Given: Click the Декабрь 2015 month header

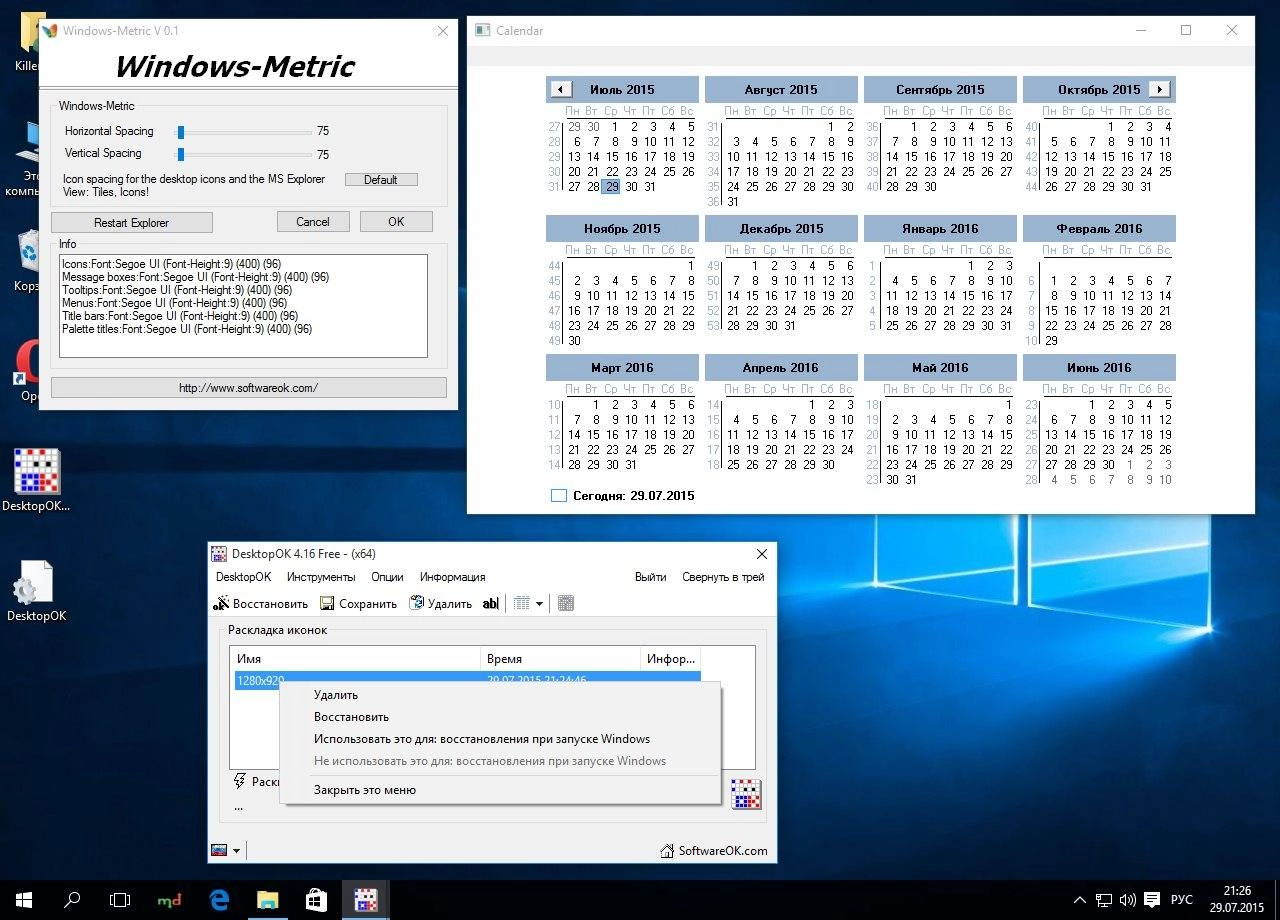Looking at the screenshot, I should click(x=782, y=228).
